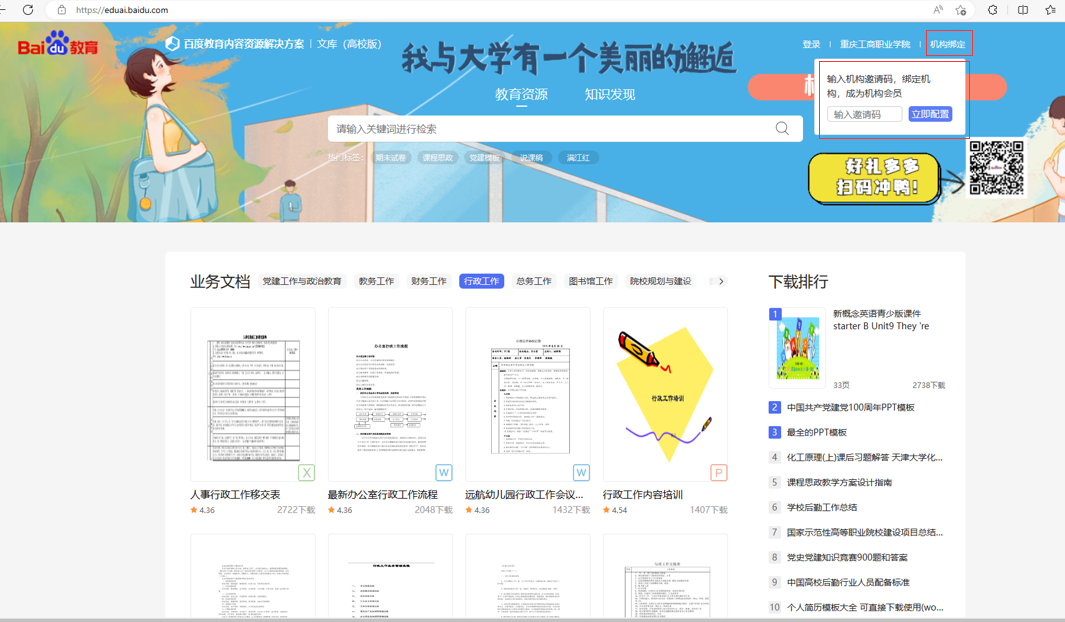Screen dimensions: 1065x622
Task: Open the browser extensions icon
Action: pos(992,10)
